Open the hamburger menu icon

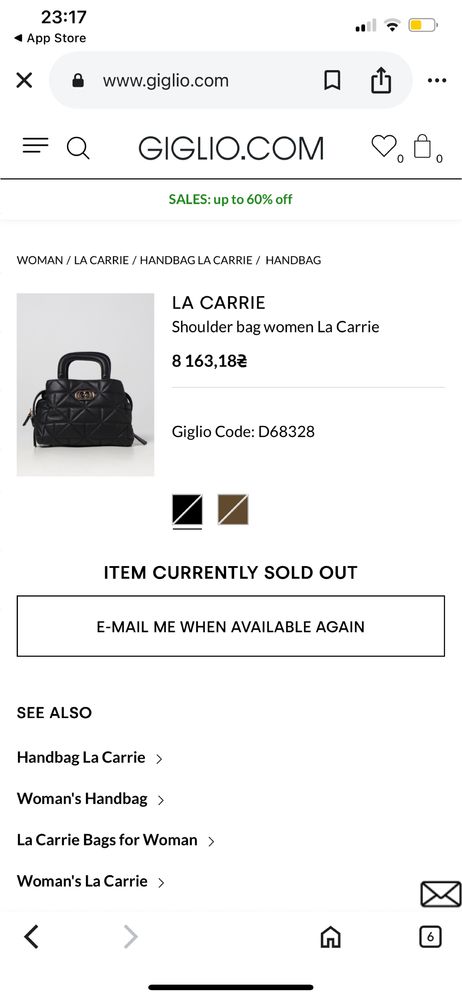coord(35,146)
